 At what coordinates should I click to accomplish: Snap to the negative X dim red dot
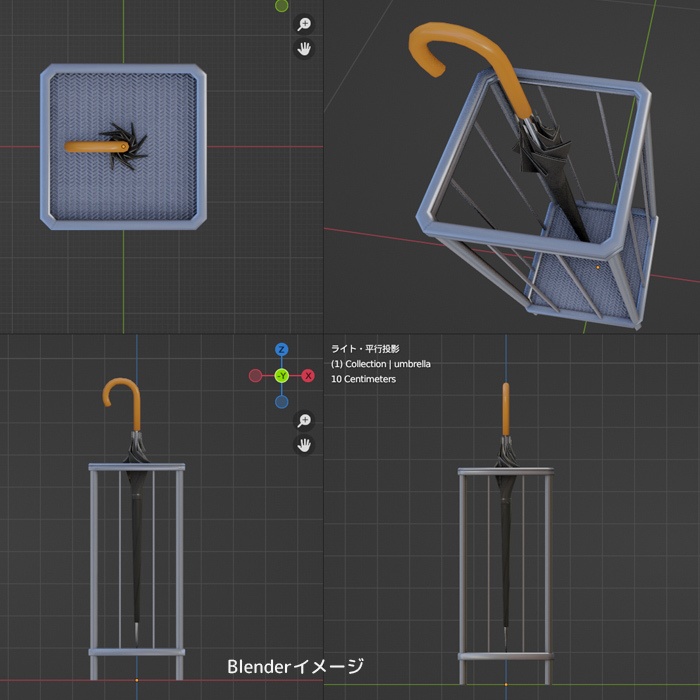(255, 376)
